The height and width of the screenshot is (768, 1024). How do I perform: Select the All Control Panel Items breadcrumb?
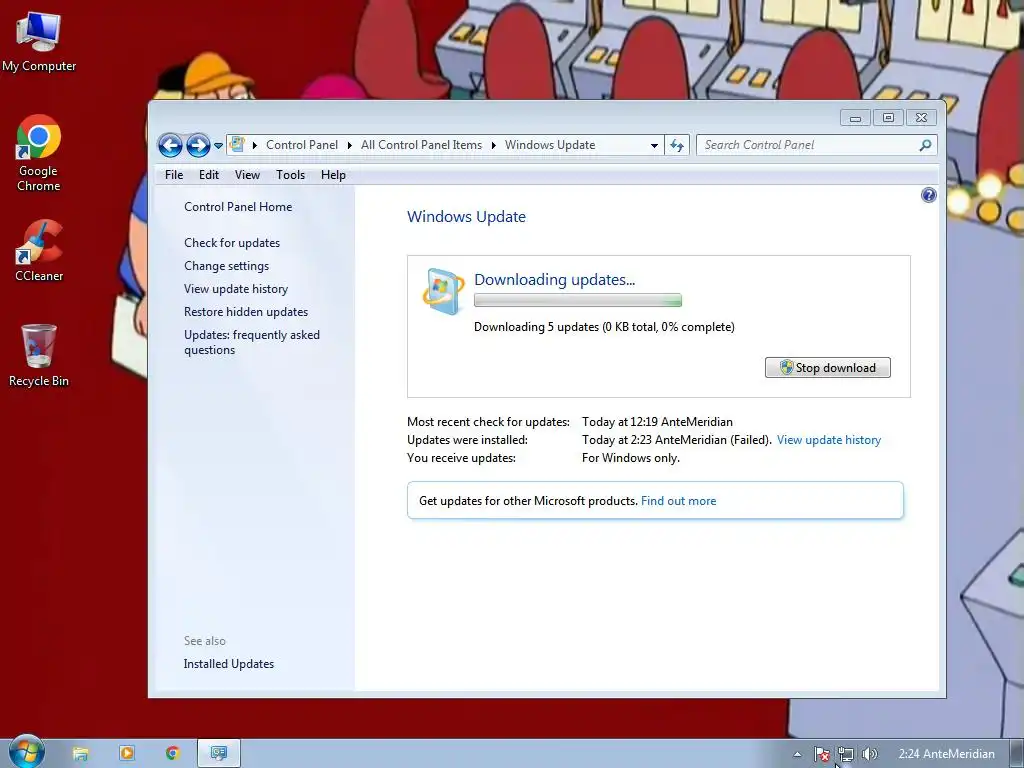(x=421, y=145)
